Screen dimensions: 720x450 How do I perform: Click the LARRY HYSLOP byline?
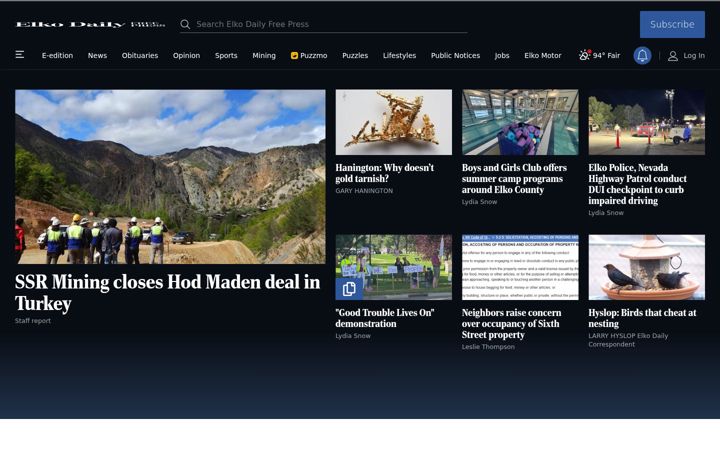coord(628,340)
